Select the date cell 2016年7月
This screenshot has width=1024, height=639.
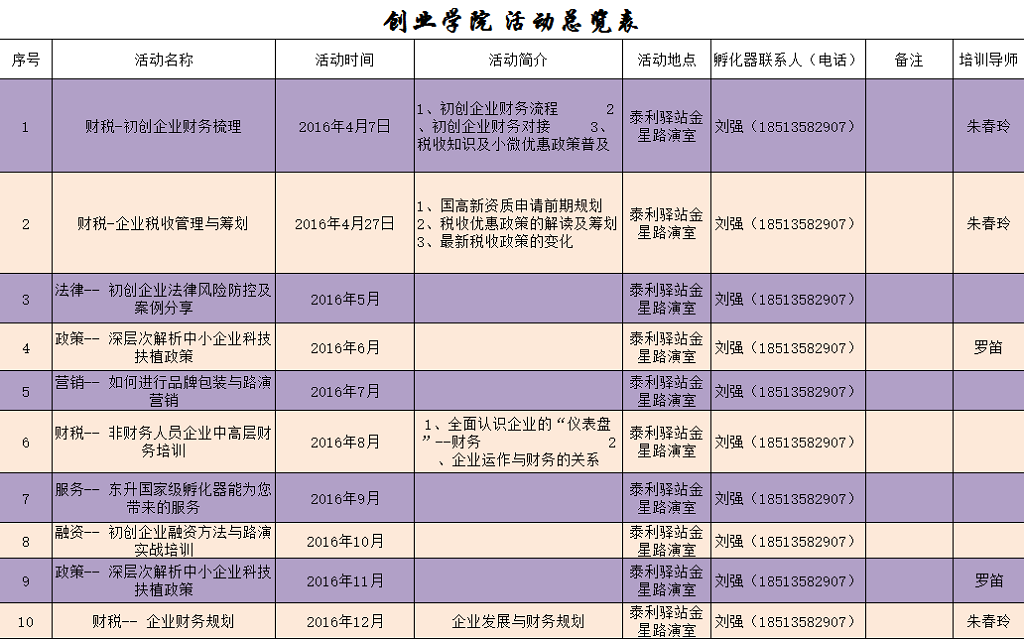[x=345, y=391]
